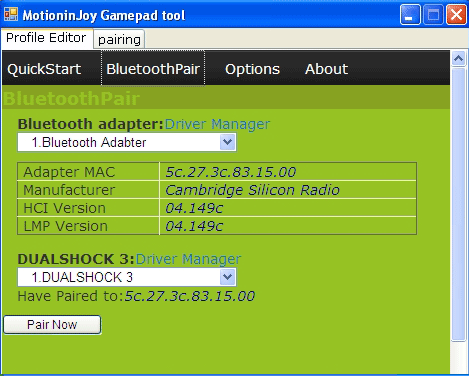The height and width of the screenshot is (376, 469).
Task: Click the Pair Now button
Action: point(52,325)
